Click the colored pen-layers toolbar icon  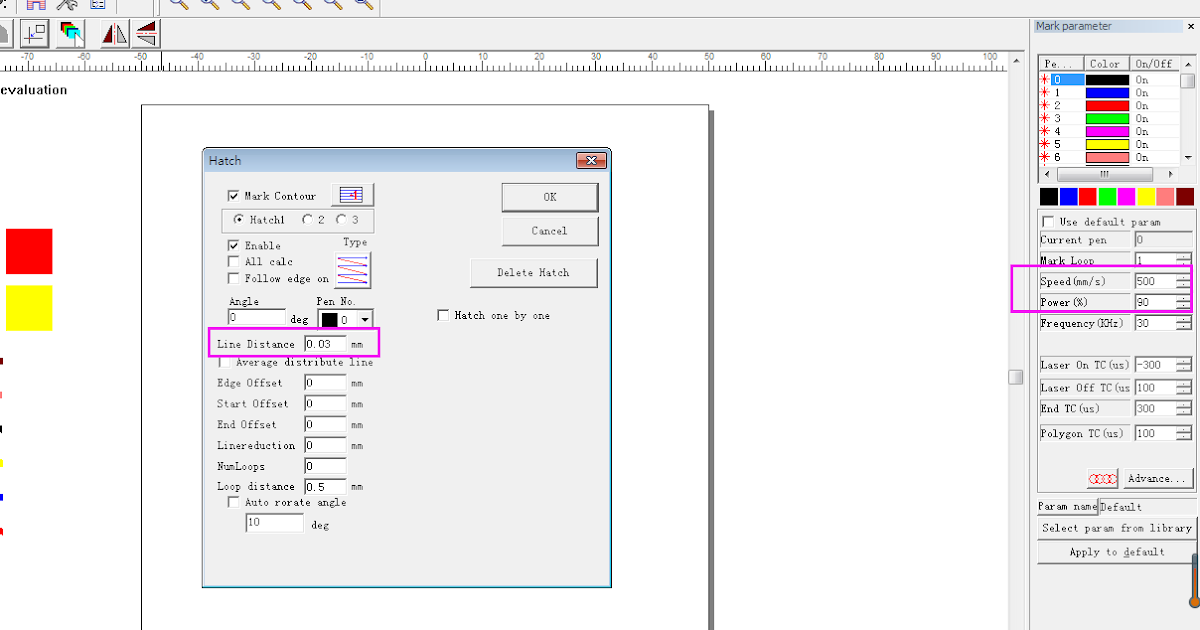coord(70,33)
